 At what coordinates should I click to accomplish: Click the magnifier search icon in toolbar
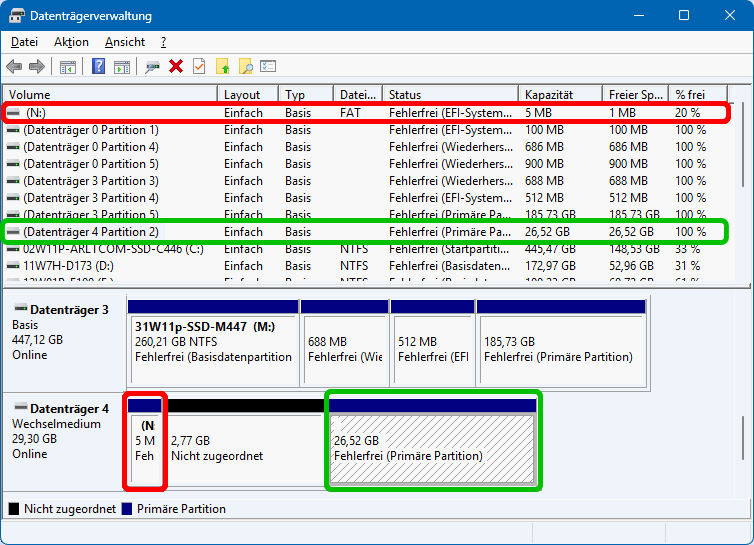tap(246, 67)
